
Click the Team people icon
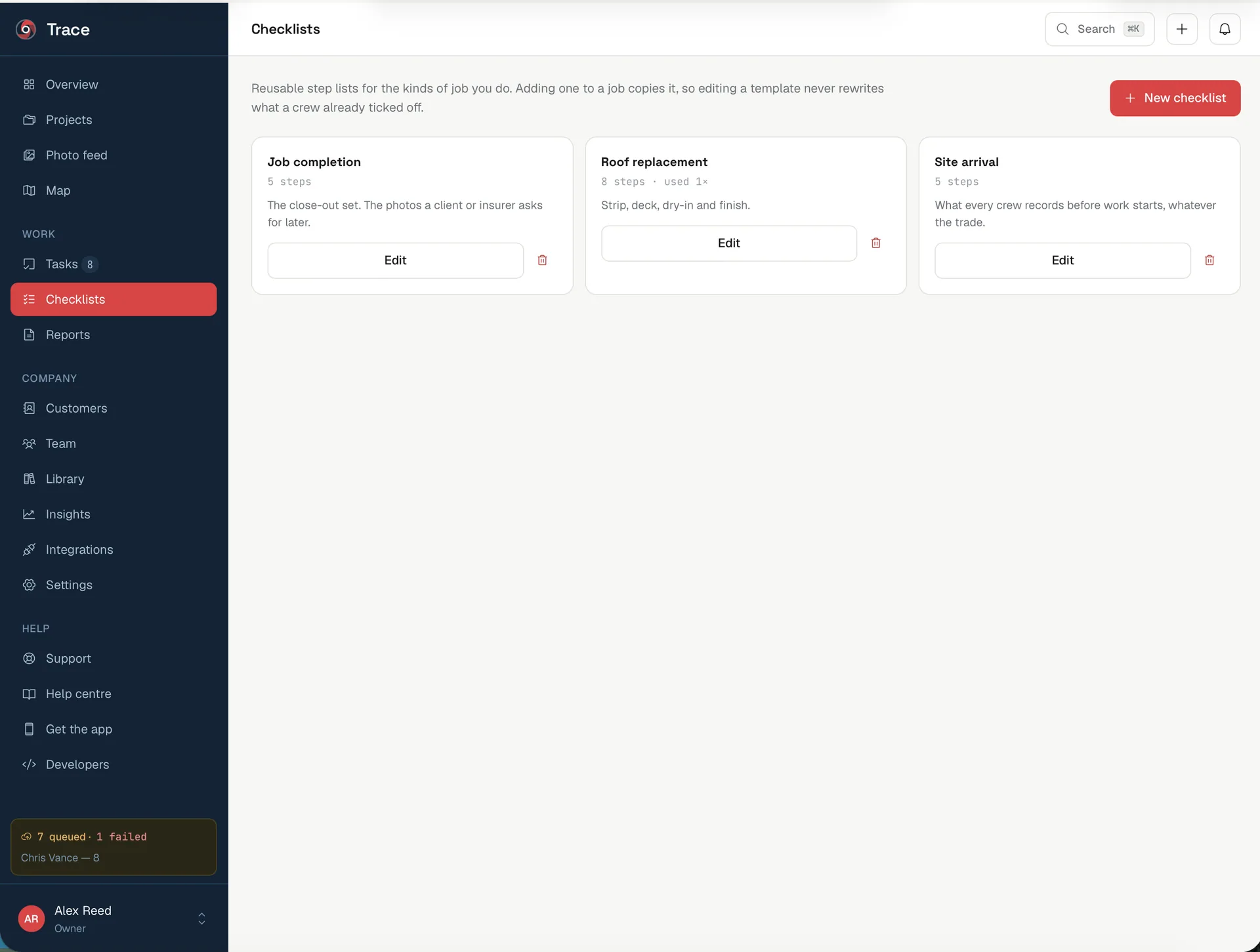point(29,444)
